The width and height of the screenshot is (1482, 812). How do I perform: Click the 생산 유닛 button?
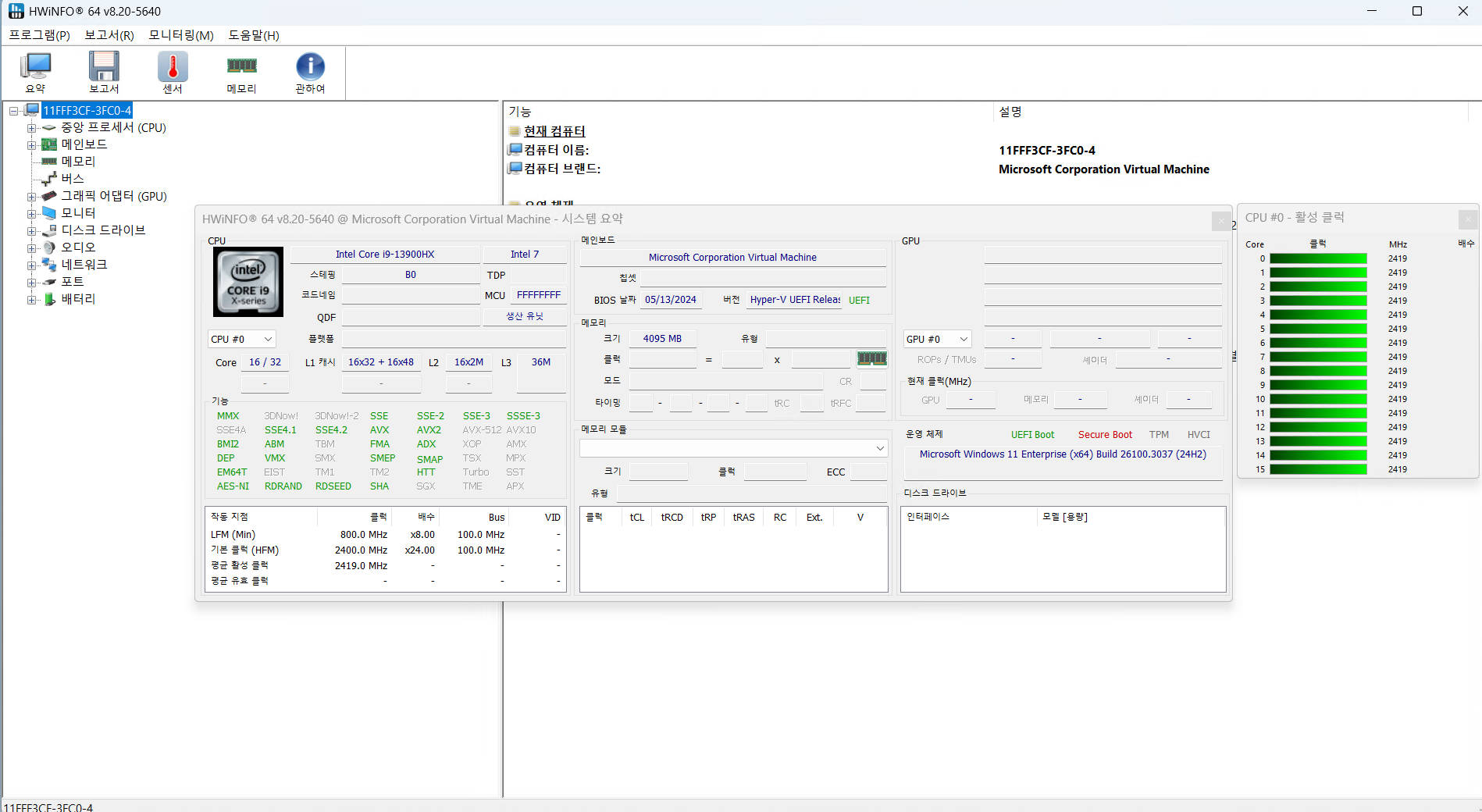point(524,316)
